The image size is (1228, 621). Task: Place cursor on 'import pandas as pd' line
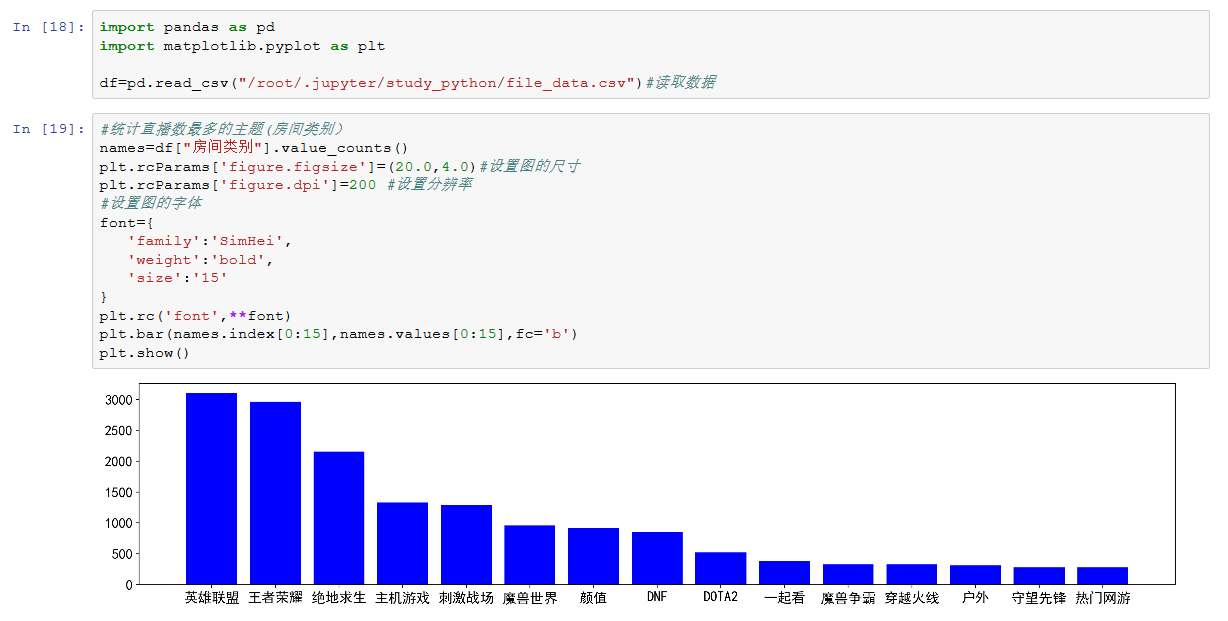click(187, 27)
